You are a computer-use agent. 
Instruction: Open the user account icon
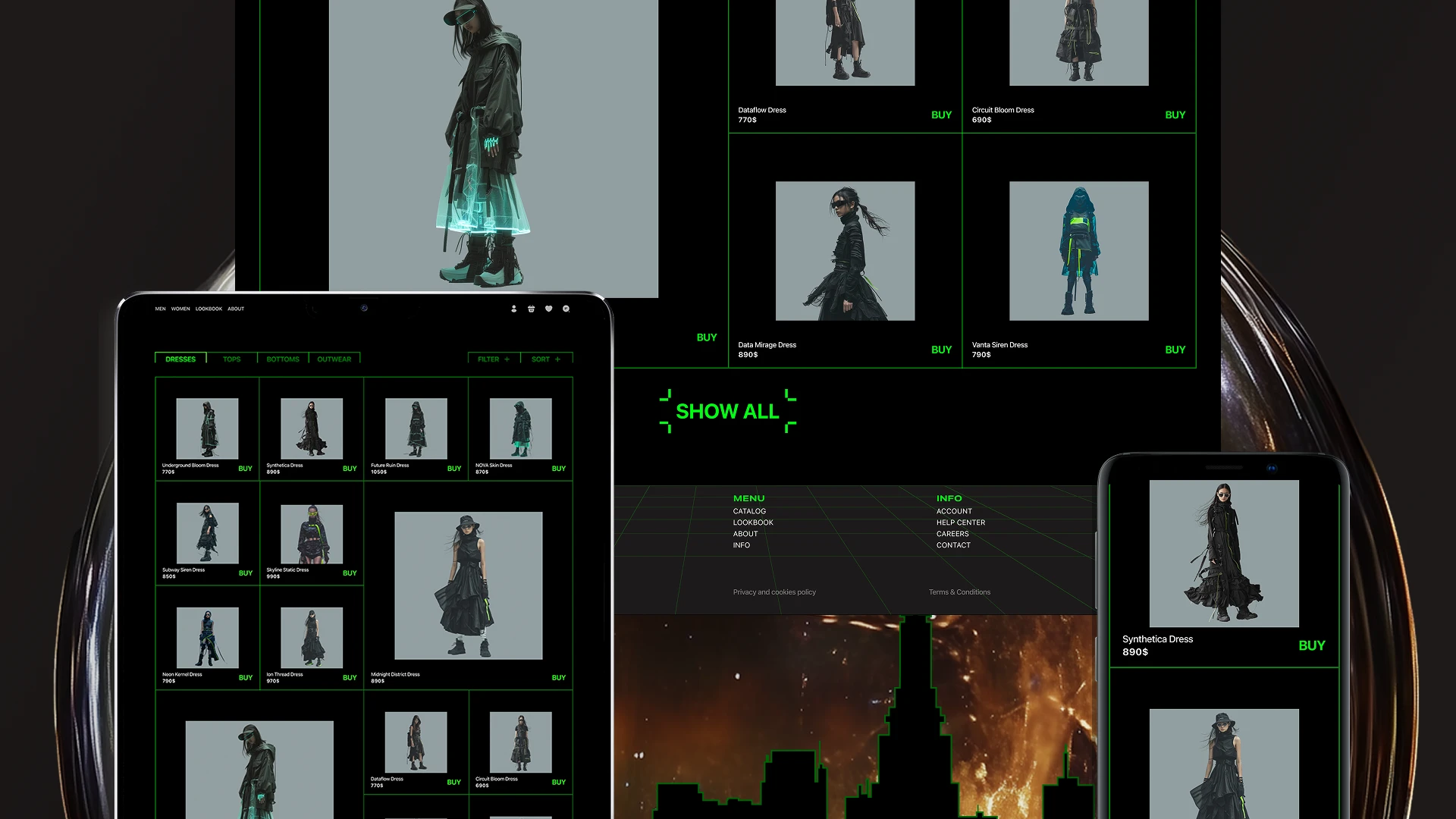pyautogui.click(x=513, y=309)
